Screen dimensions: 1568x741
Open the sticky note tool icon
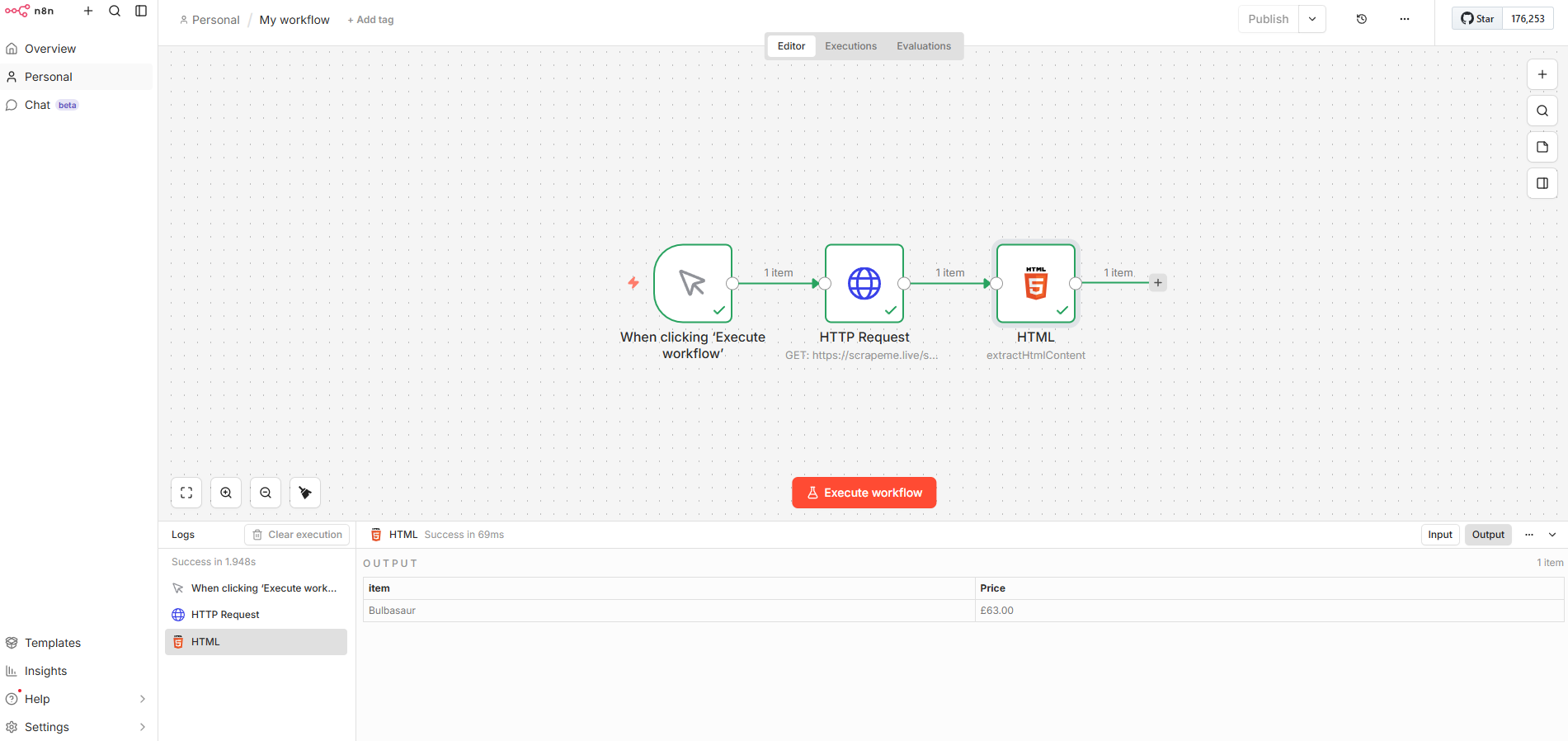1542,147
